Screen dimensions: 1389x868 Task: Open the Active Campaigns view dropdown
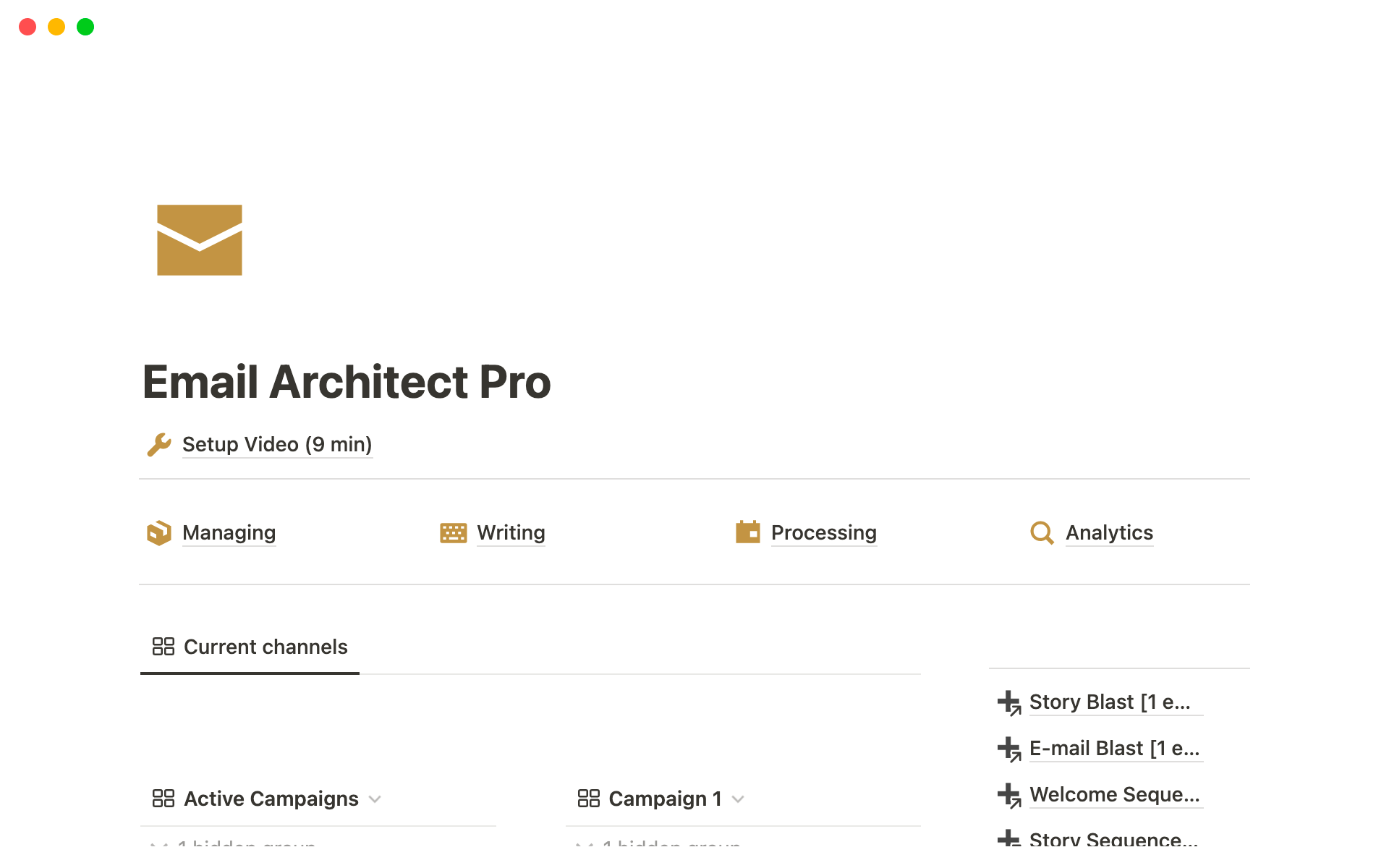pyautogui.click(x=375, y=799)
